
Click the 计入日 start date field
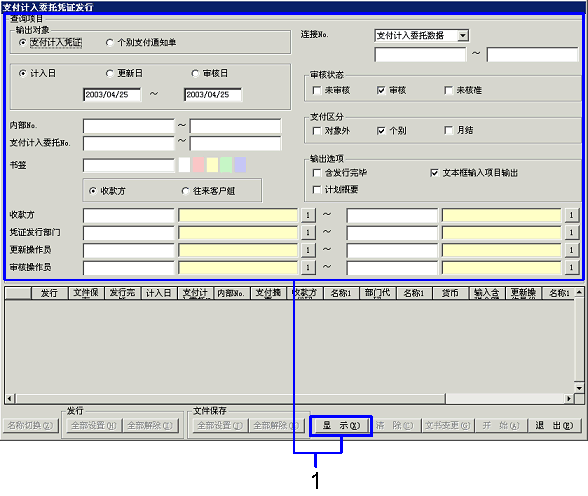coord(112,94)
